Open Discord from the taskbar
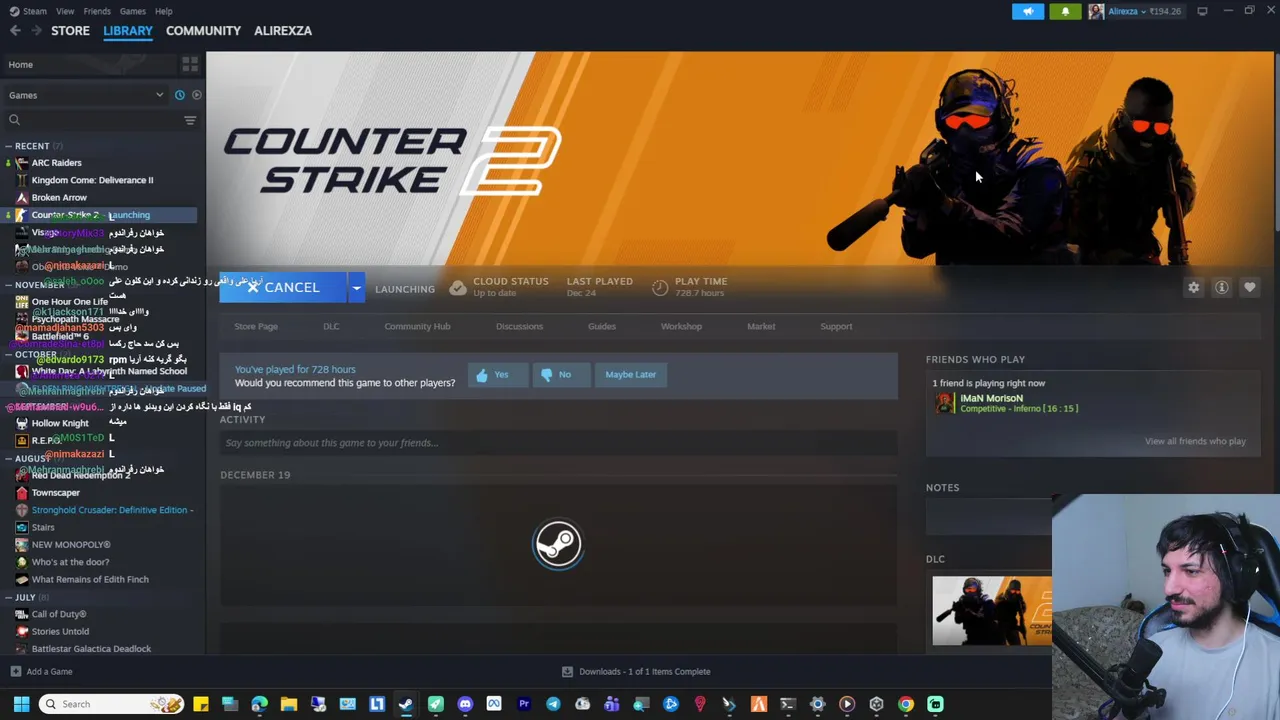This screenshot has width=1280, height=720. 465,704
